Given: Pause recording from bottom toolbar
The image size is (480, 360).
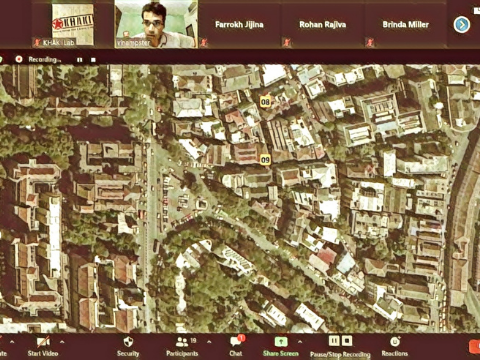Looking at the screenshot, I should click(x=334, y=341).
